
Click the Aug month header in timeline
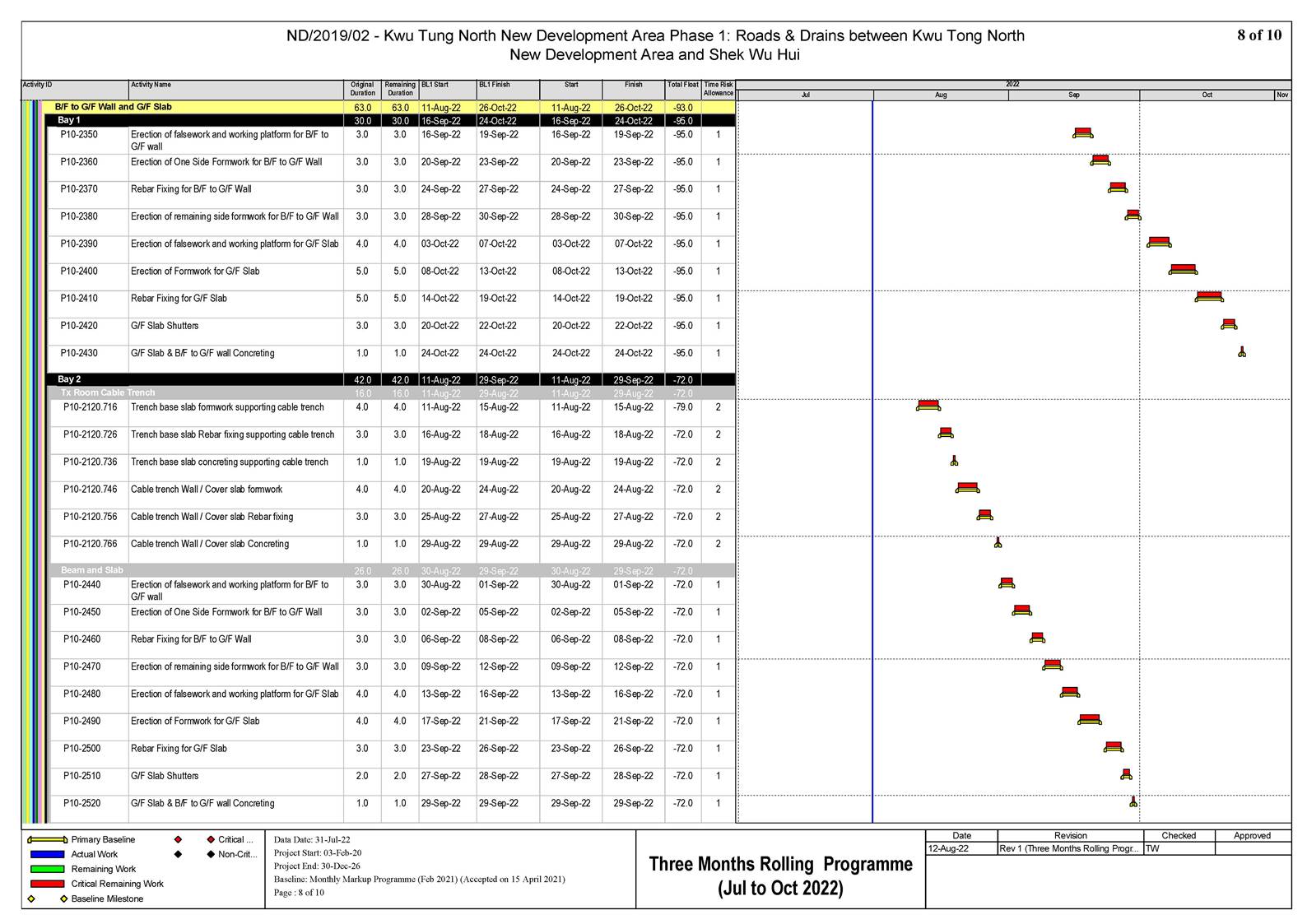[x=941, y=95]
